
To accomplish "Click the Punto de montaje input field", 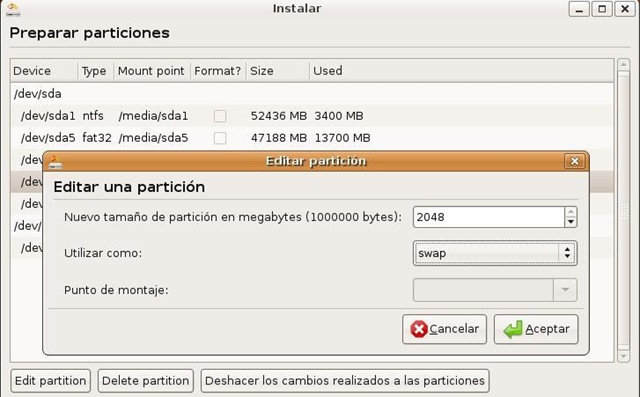I will [x=483, y=290].
